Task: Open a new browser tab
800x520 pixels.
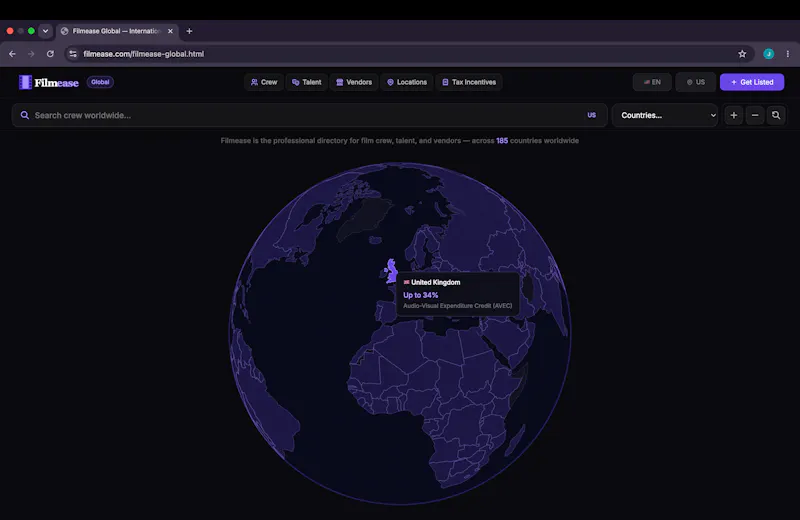Action: pos(189,31)
